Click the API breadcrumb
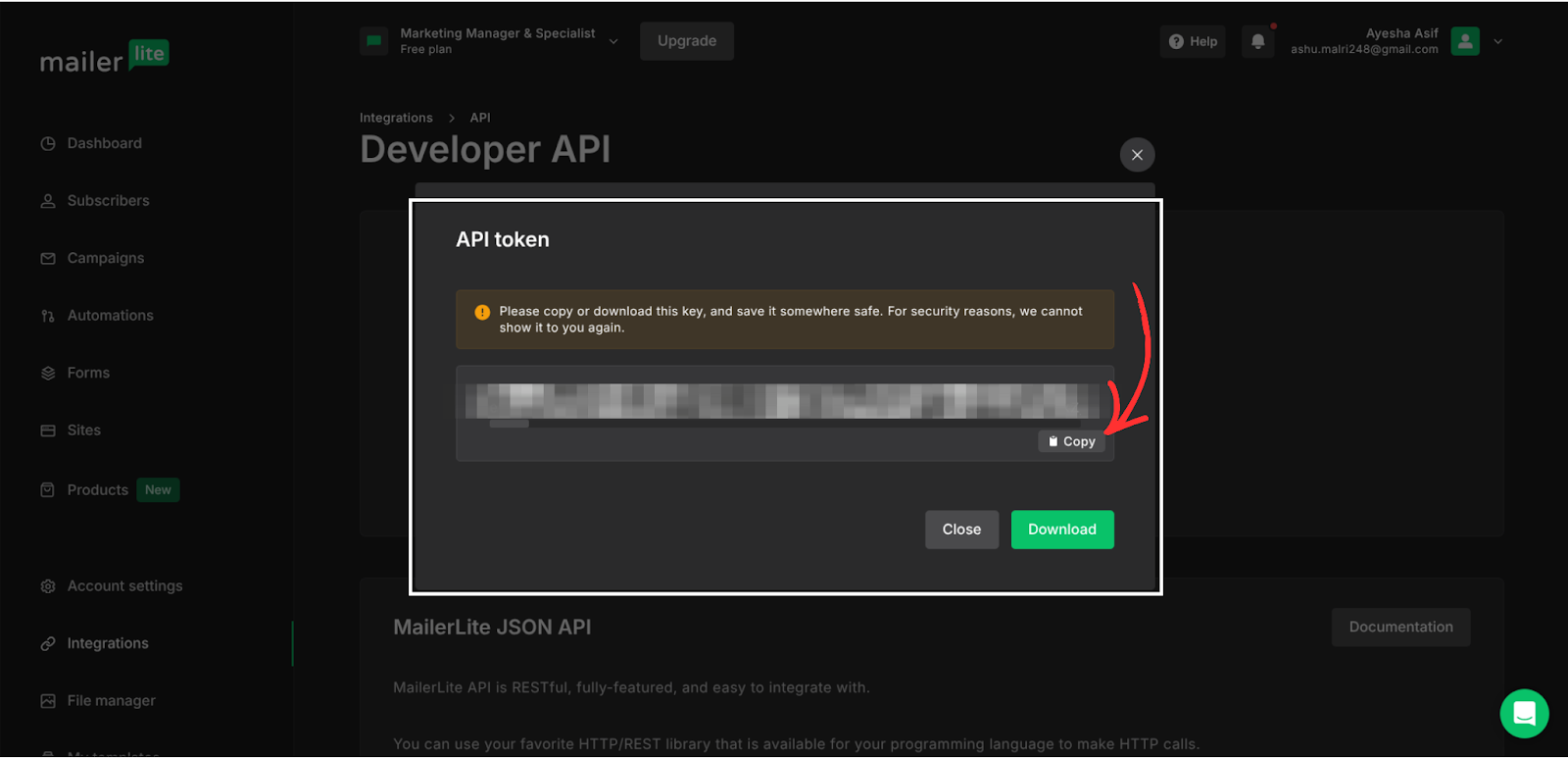The width and height of the screenshot is (1568, 758). coord(480,118)
